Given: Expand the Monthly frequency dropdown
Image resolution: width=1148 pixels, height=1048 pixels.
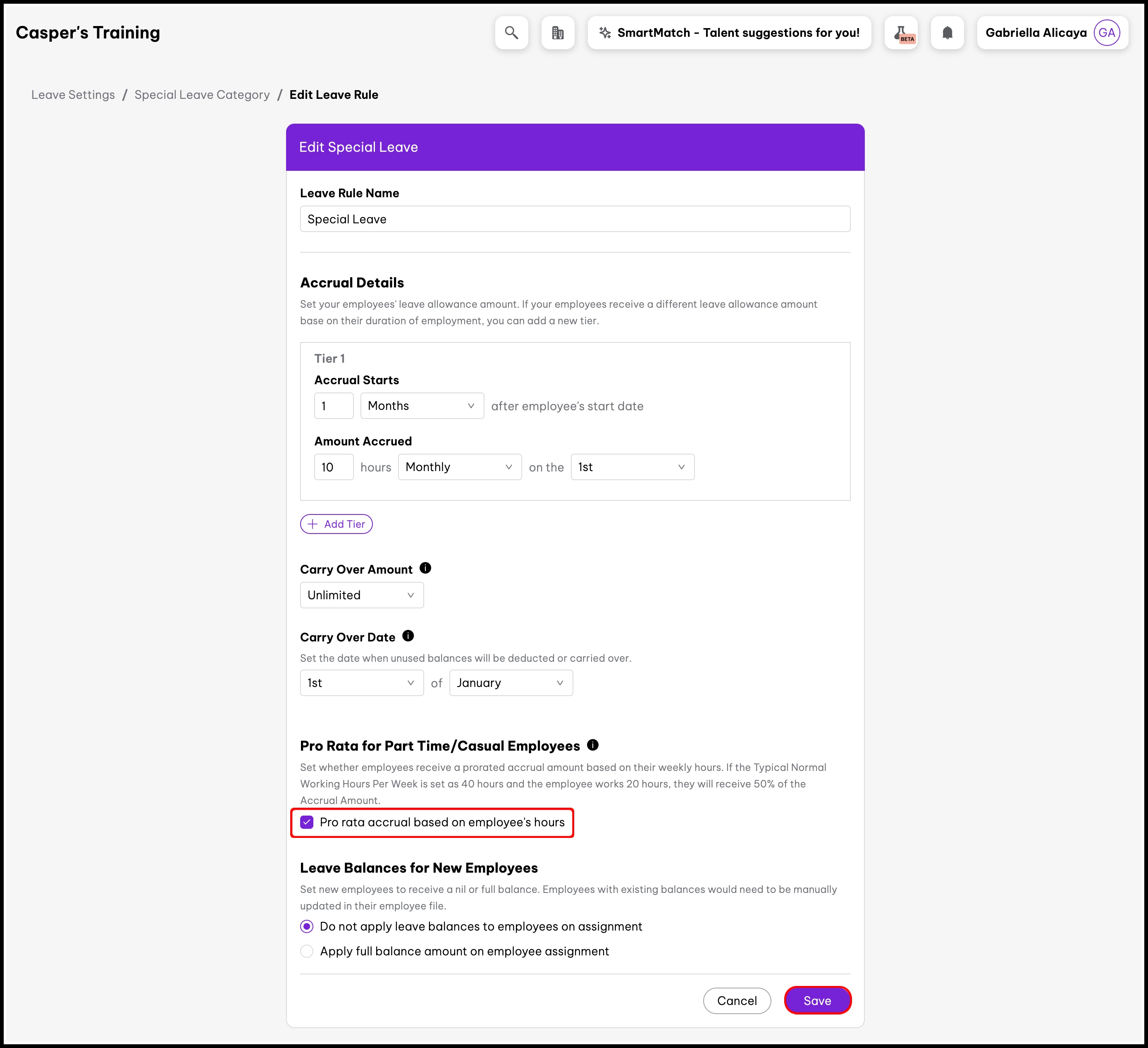Looking at the screenshot, I should tap(460, 467).
